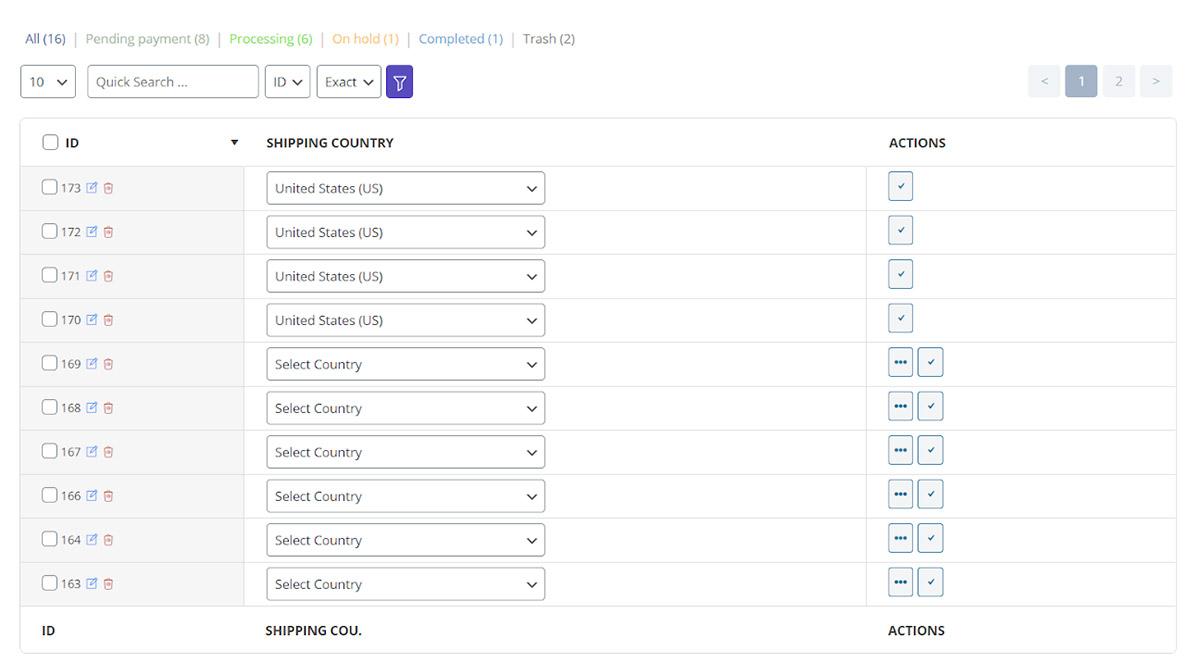This screenshot has height=663, width=1200.
Task: Click the ACTIONS column header at the top
Action: point(917,143)
